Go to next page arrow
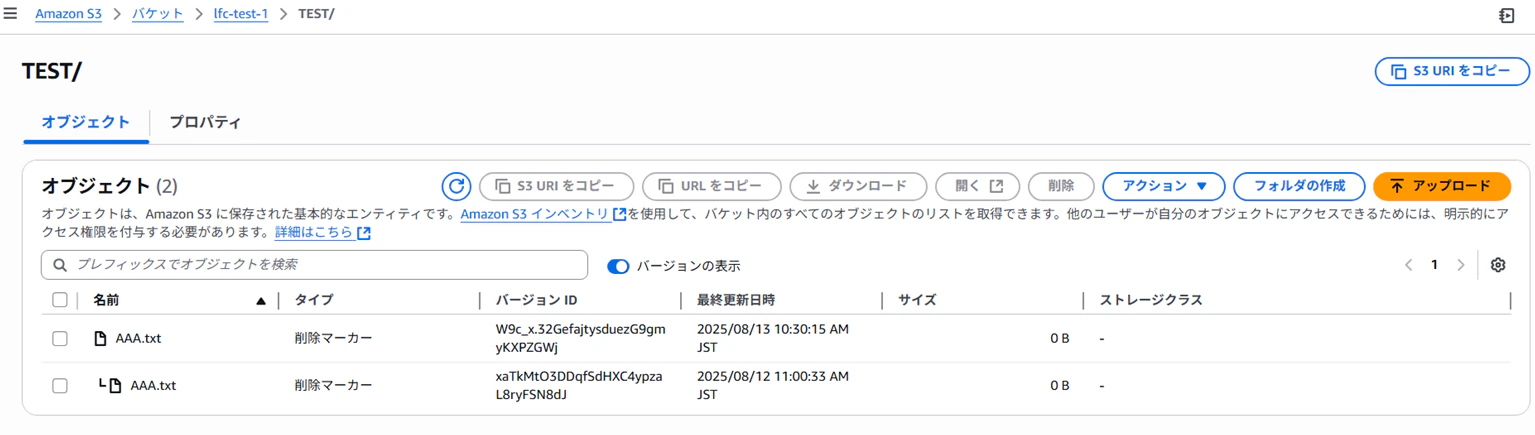Viewport: 1535px width, 435px height. (x=1461, y=265)
